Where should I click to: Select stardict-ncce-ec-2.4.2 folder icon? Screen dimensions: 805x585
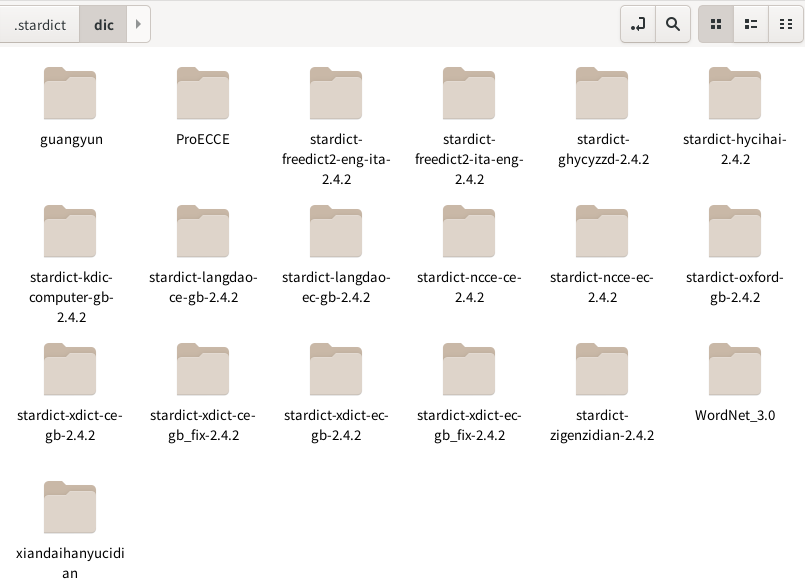(x=602, y=231)
